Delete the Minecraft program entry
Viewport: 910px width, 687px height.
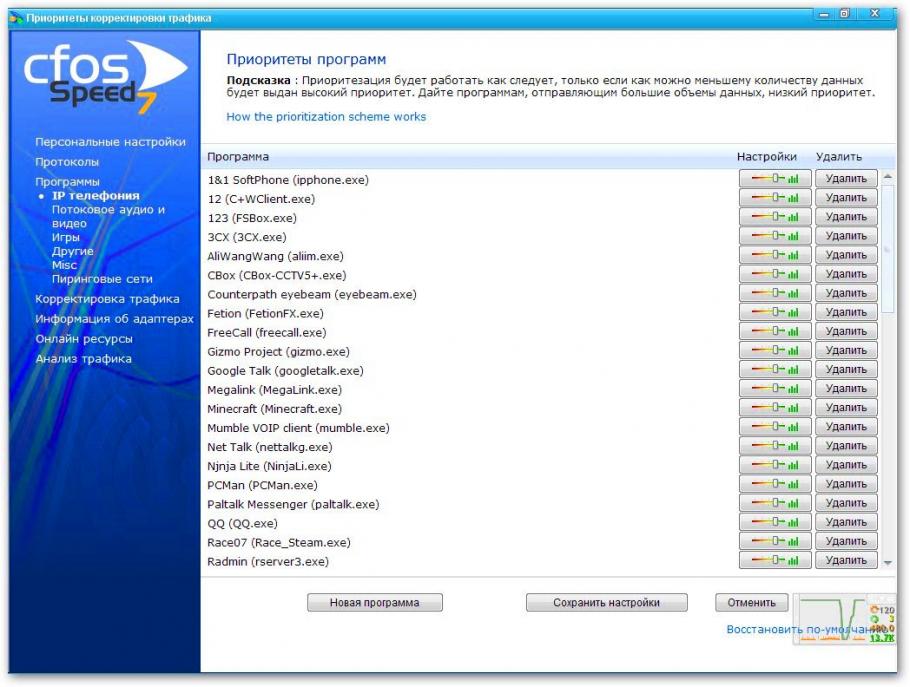click(x=846, y=408)
